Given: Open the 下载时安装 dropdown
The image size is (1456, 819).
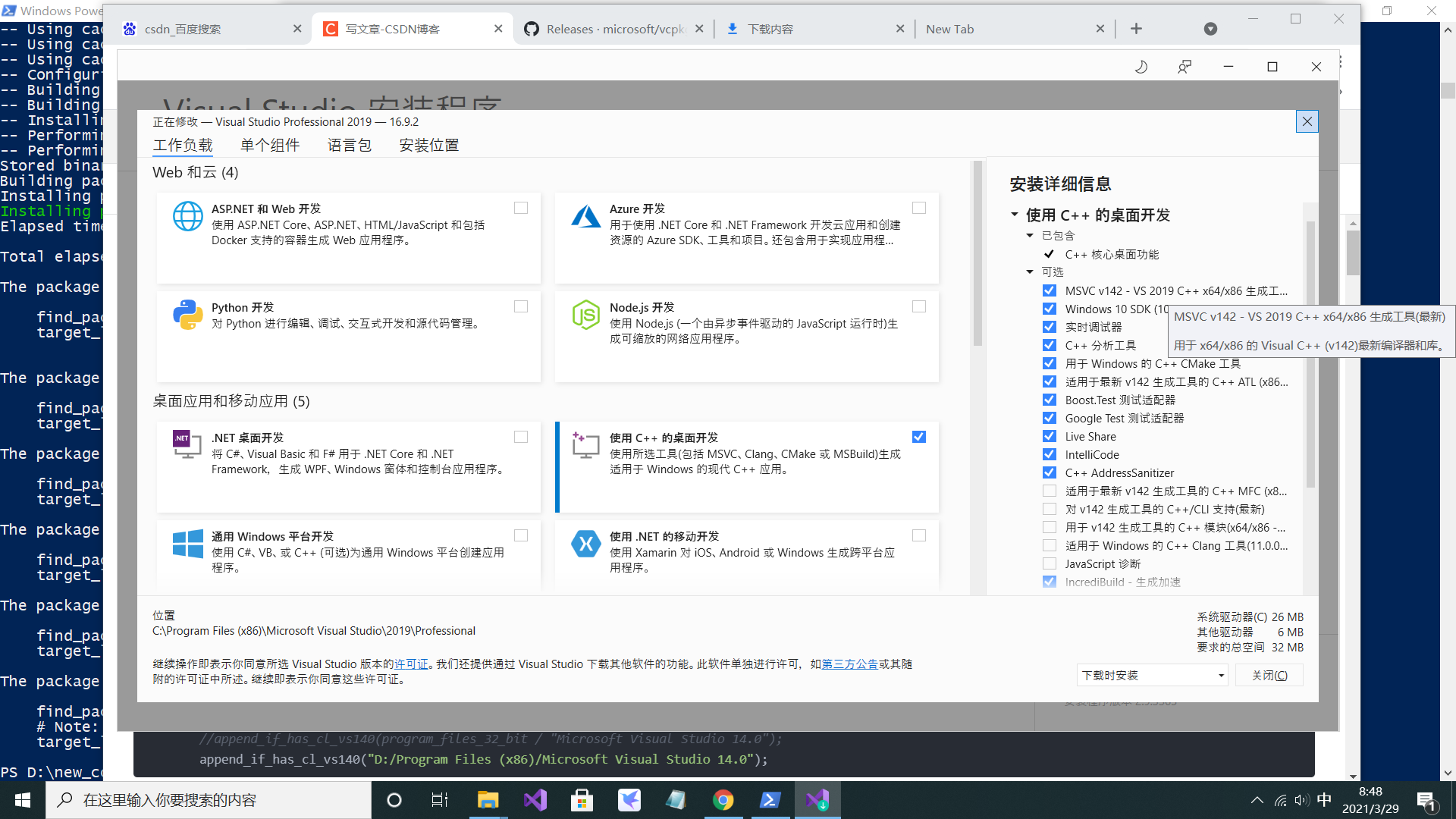Looking at the screenshot, I should pyautogui.click(x=1151, y=675).
